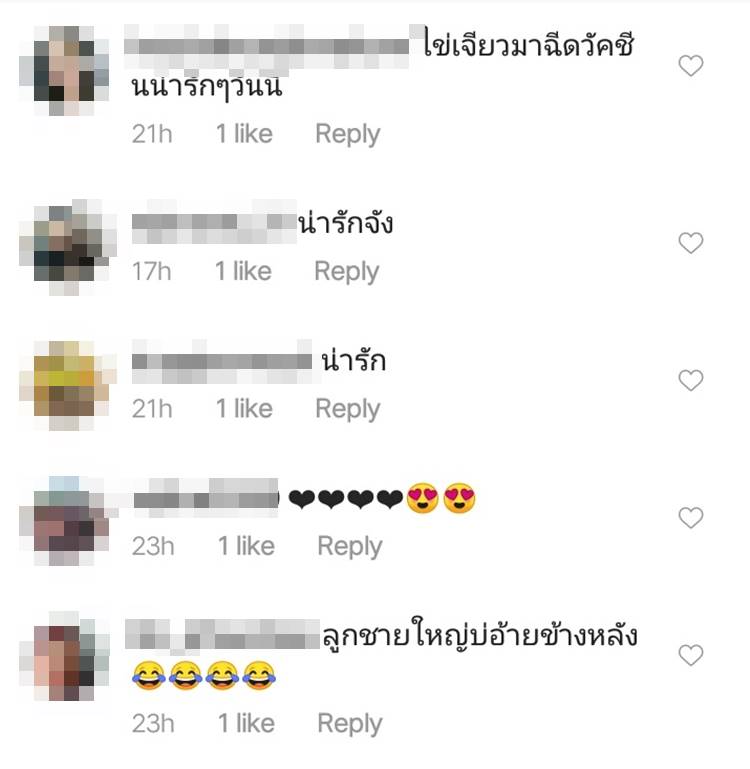
Task: View 1 like on heart emoji comment
Action: [246, 546]
